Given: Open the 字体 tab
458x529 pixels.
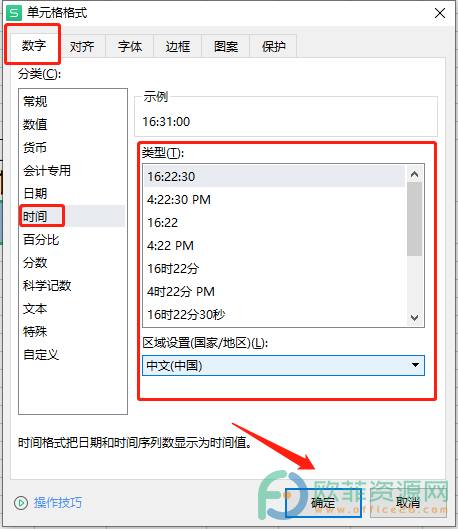Looking at the screenshot, I should click(130, 46).
